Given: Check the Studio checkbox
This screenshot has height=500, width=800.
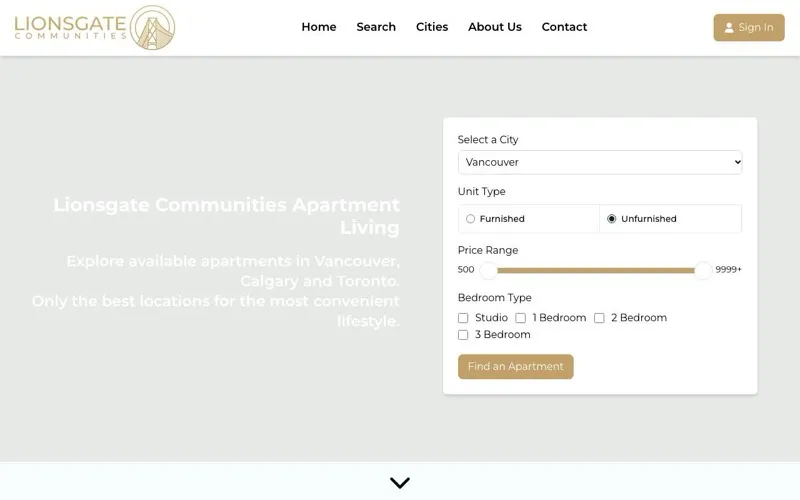Looking at the screenshot, I should tap(463, 318).
